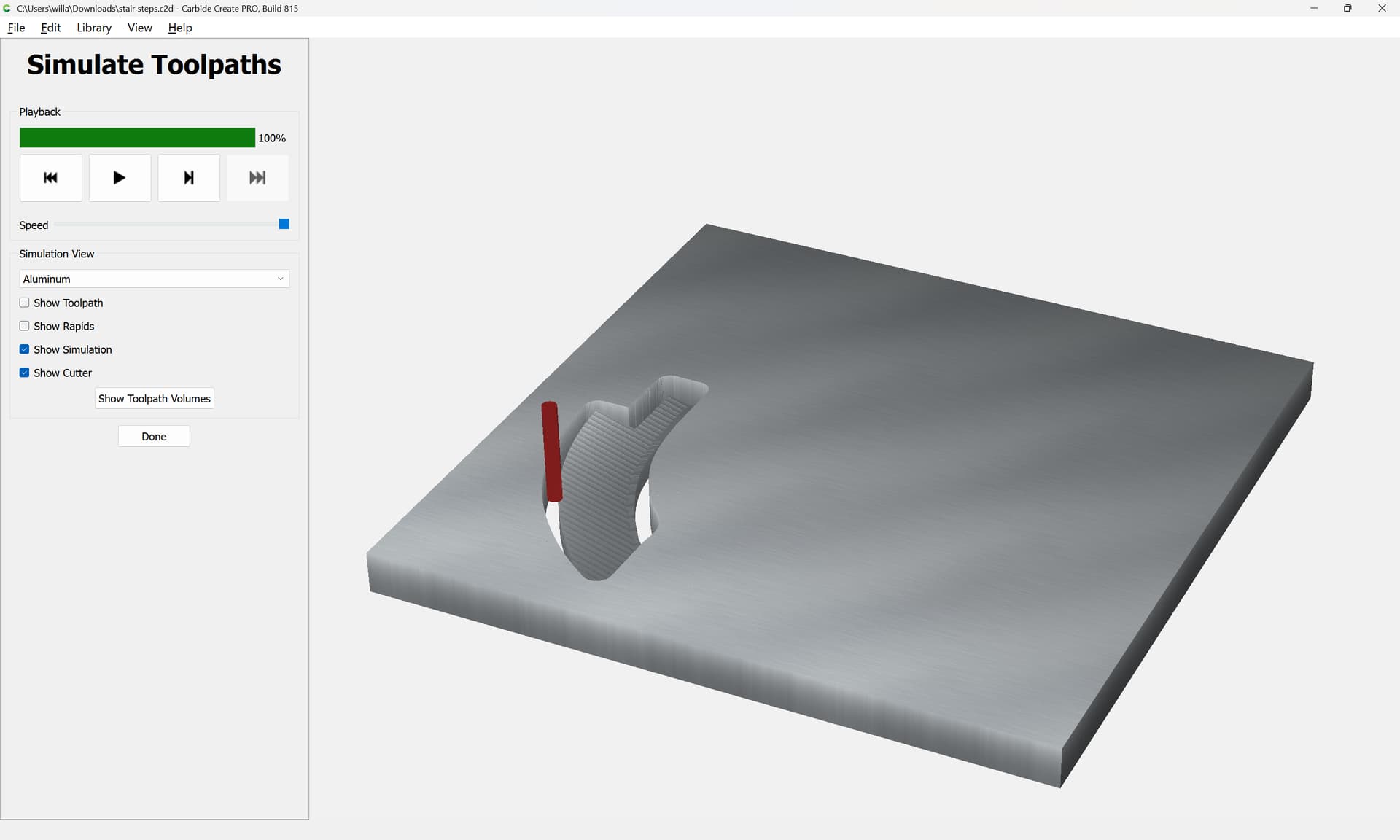Viewport: 1400px width, 840px height.
Task: Click the Speed slider handle
Action: [284, 224]
